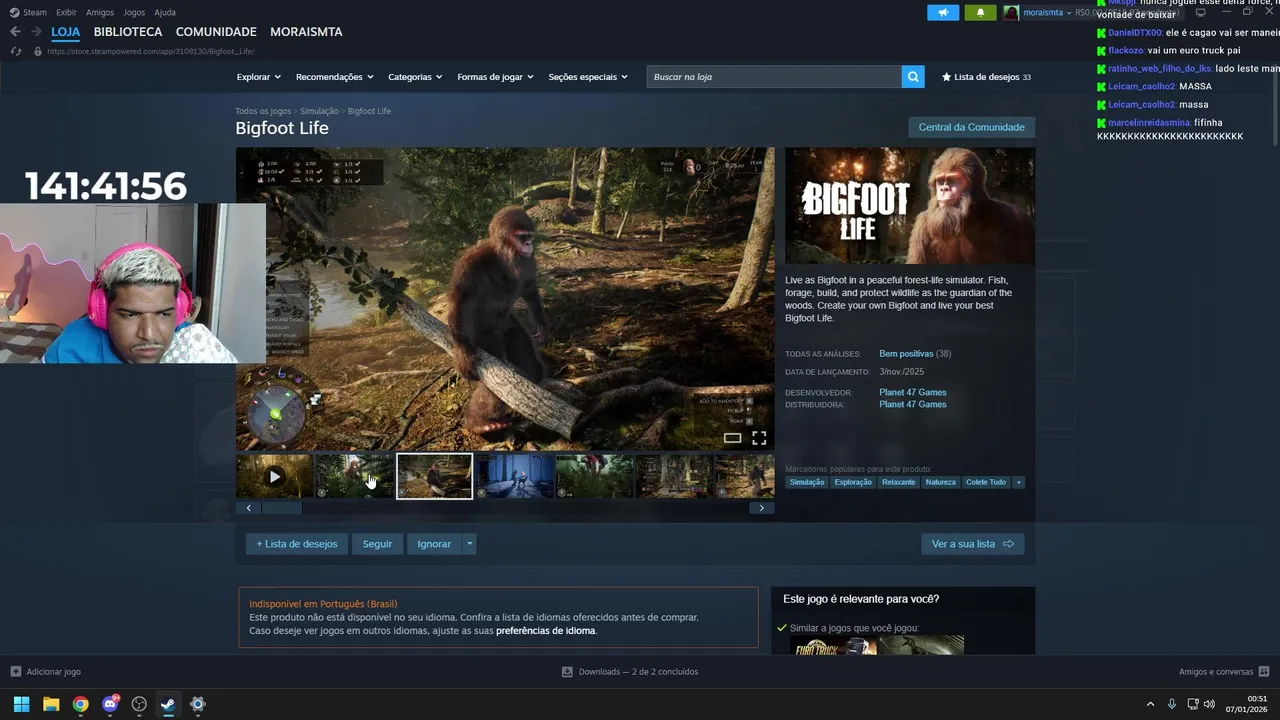The image size is (1280, 720).
Task: Switch to the LOJA tab
Action: click(x=65, y=32)
